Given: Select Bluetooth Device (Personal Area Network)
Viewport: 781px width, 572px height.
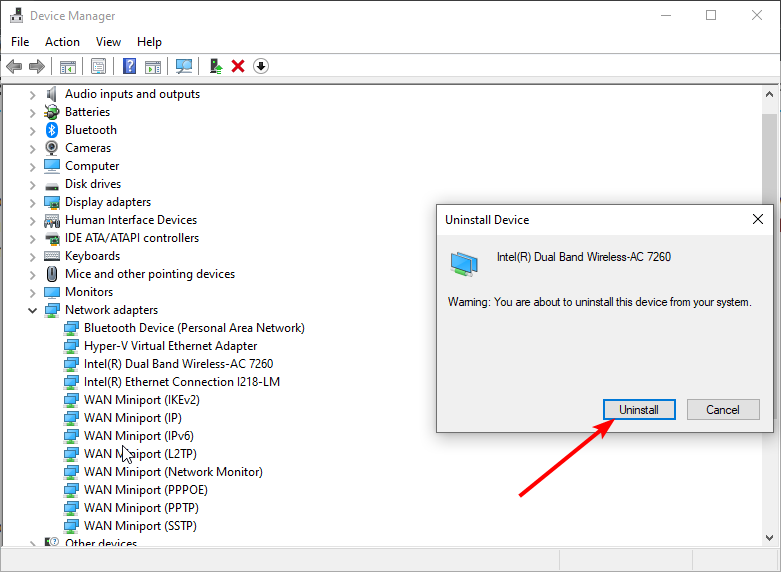Looking at the screenshot, I should click(x=194, y=328).
